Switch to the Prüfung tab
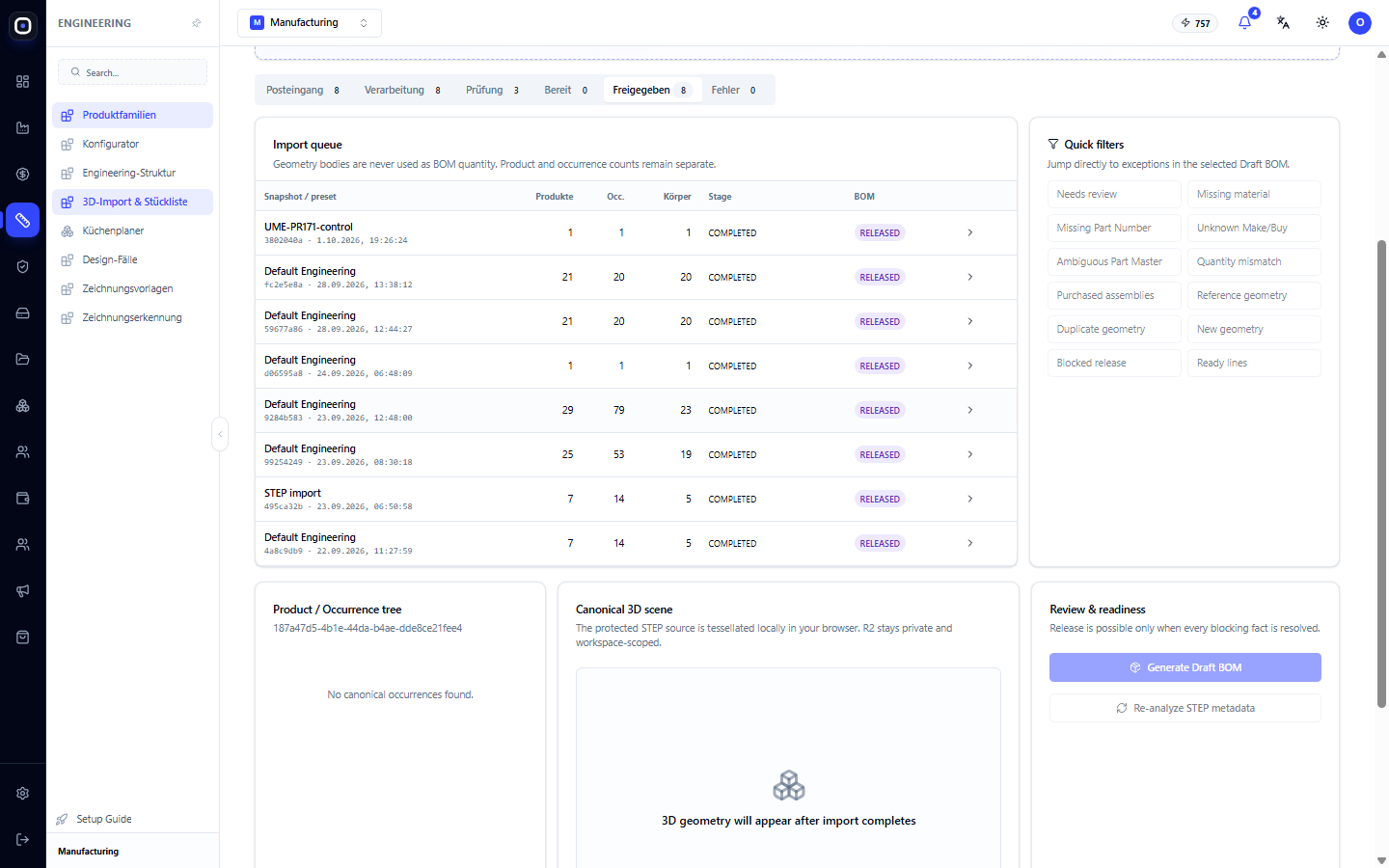This screenshot has width=1389, height=868. 493,90
